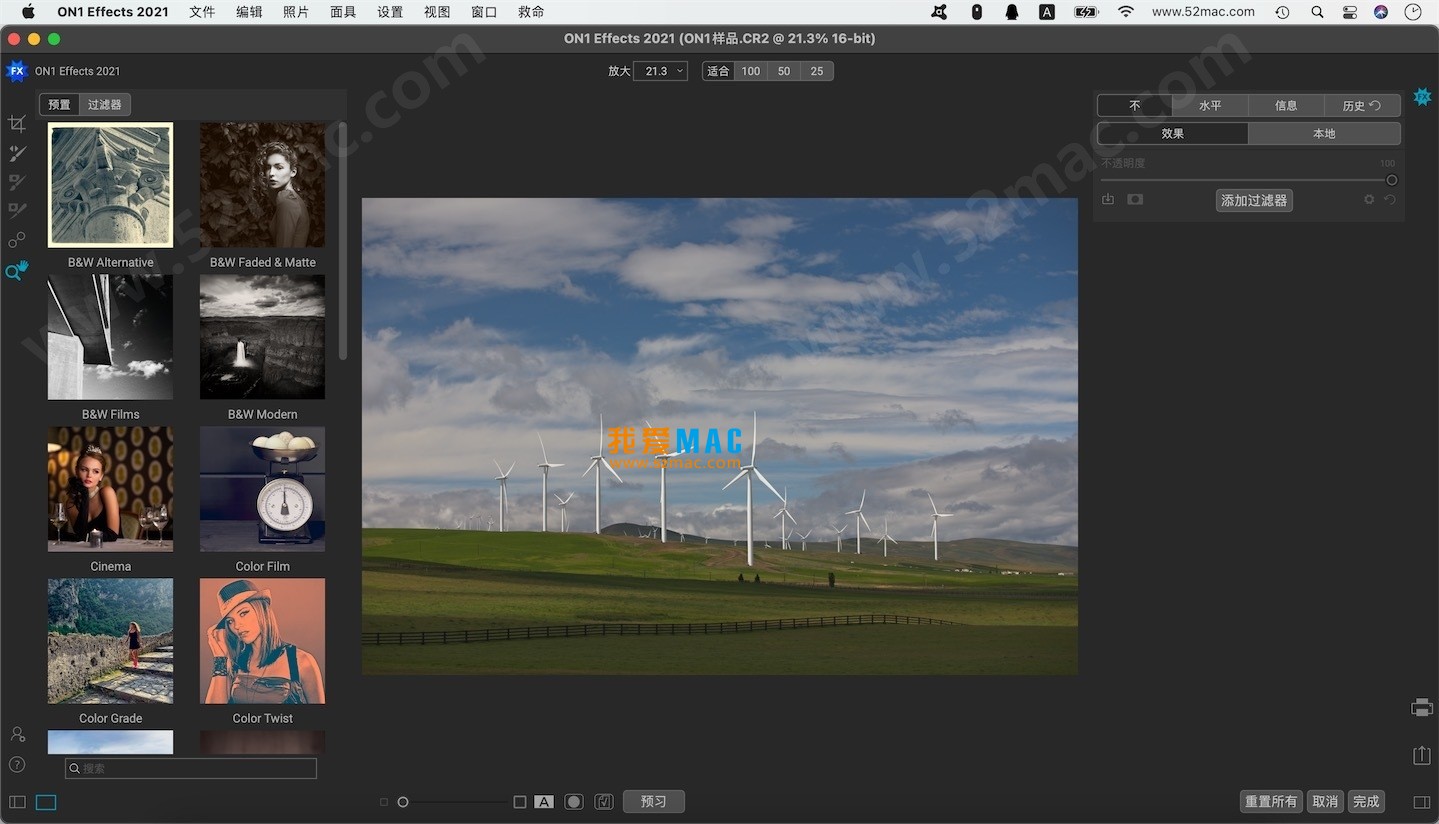This screenshot has width=1439, height=824.
Task: Select the Retouch/clone tool with two circles
Action: pos(17,240)
